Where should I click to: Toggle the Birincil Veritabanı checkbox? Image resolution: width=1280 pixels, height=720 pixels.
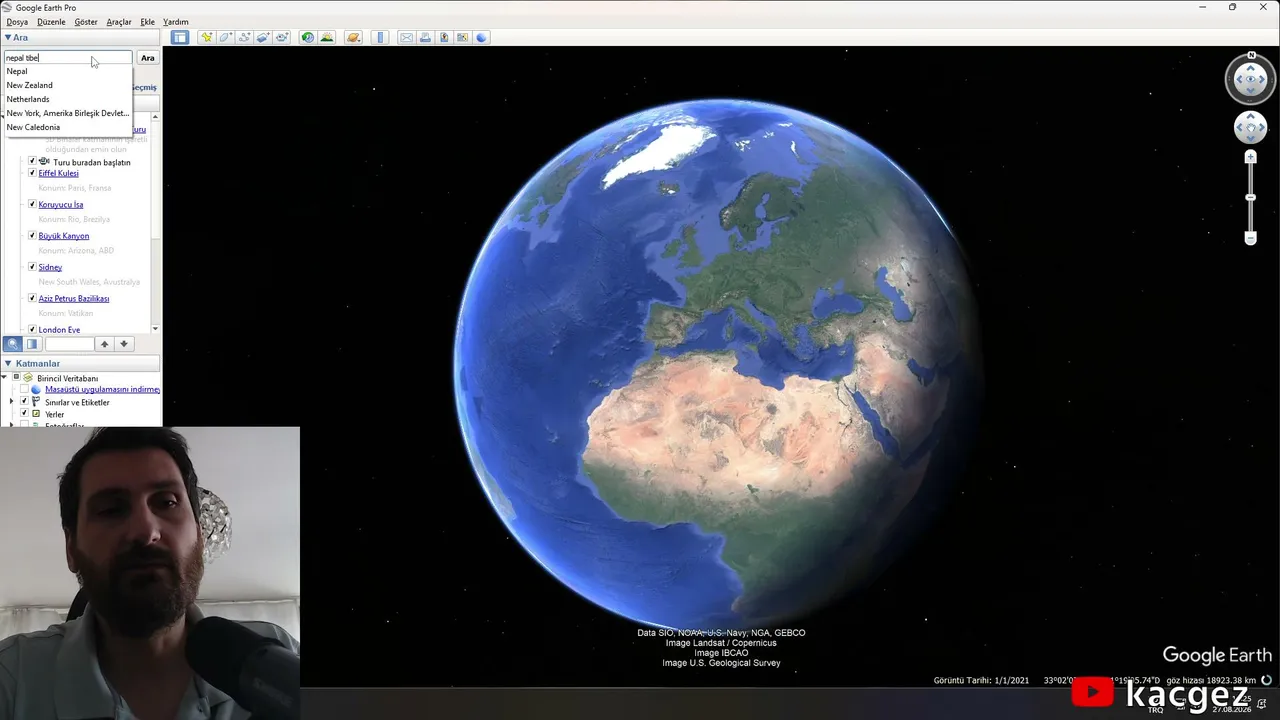[16, 378]
